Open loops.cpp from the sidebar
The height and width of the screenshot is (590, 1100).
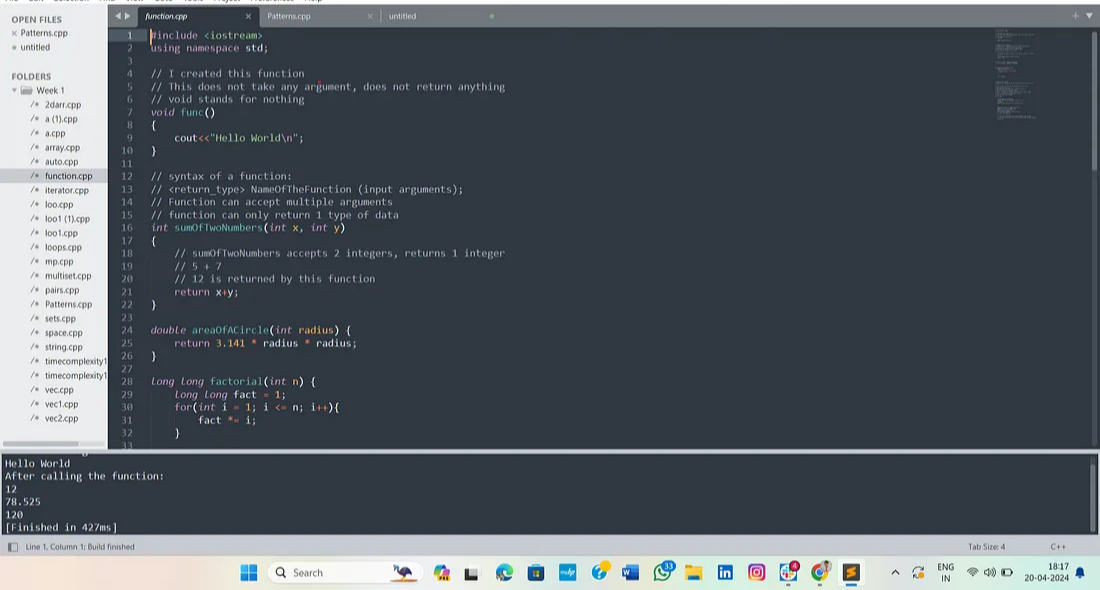pos(63,247)
